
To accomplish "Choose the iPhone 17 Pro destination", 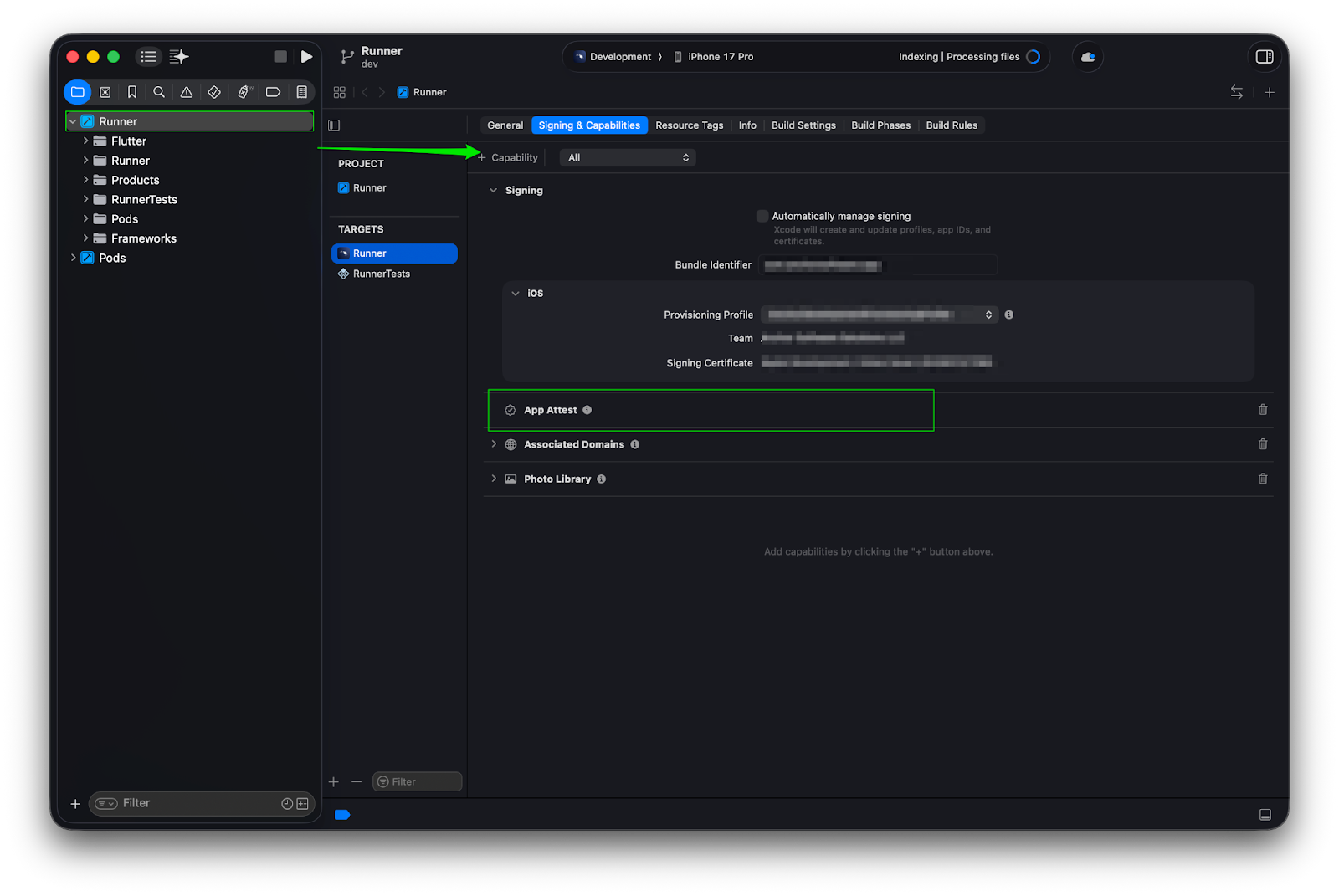I will [714, 57].
